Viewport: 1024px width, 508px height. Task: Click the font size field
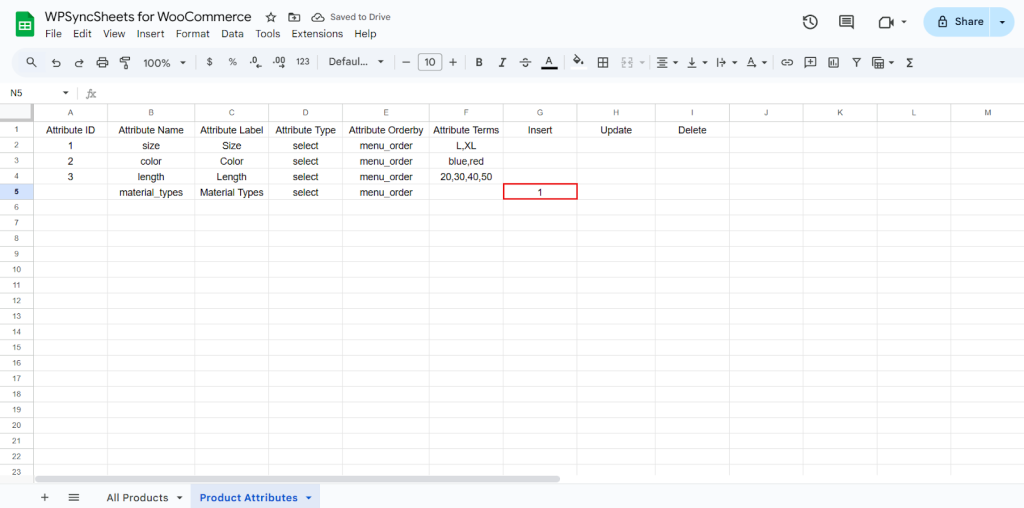(430, 63)
